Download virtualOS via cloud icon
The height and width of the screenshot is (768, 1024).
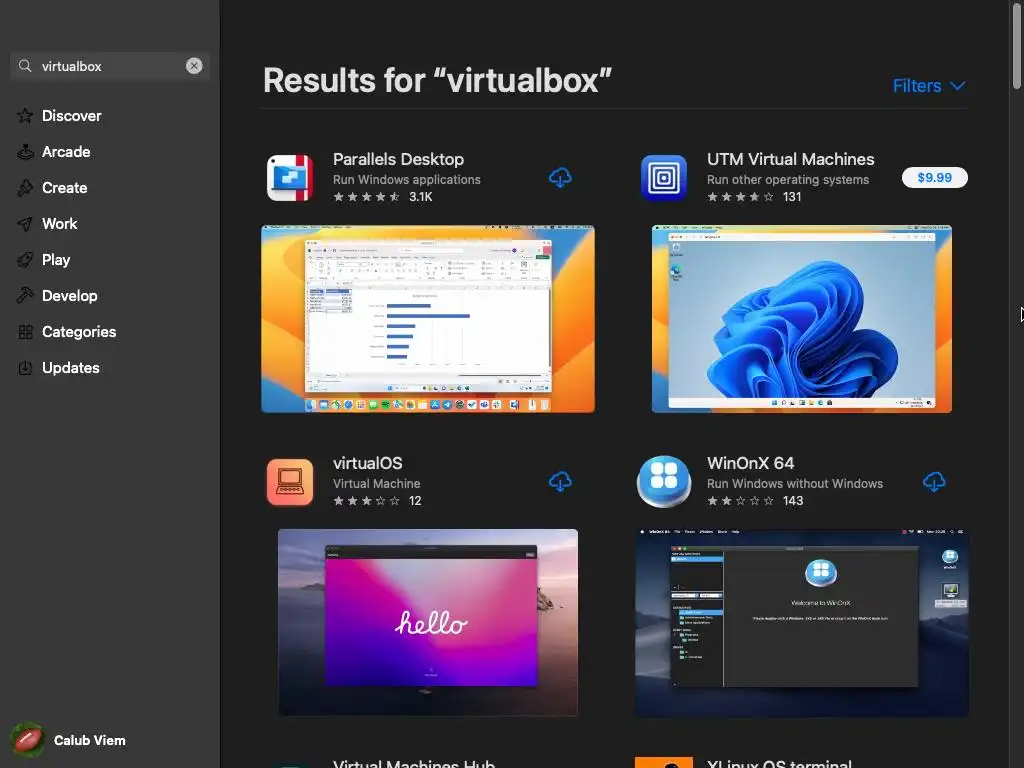(560, 482)
